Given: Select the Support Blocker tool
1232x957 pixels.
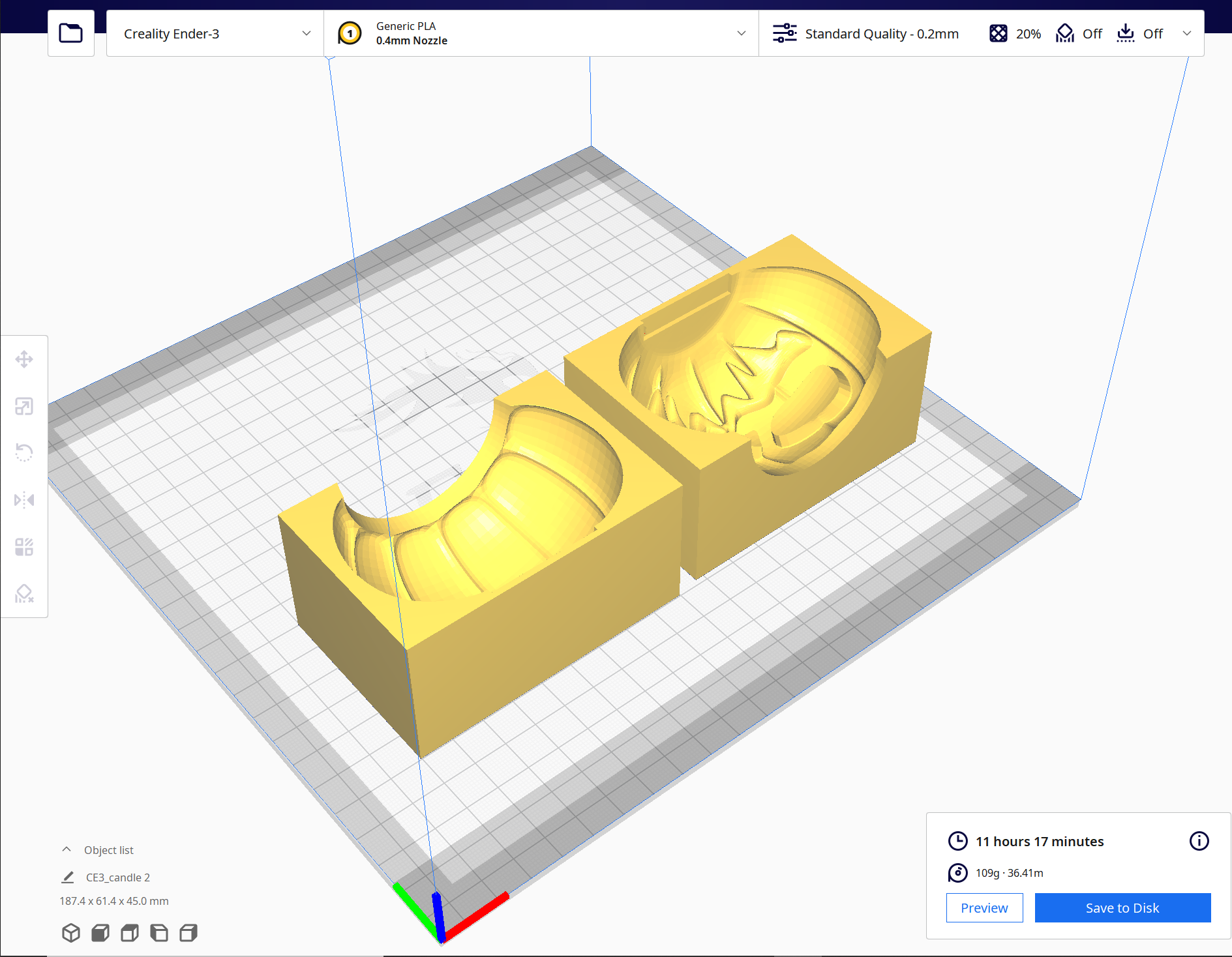Looking at the screenshot, I should [x=24, y=594].
